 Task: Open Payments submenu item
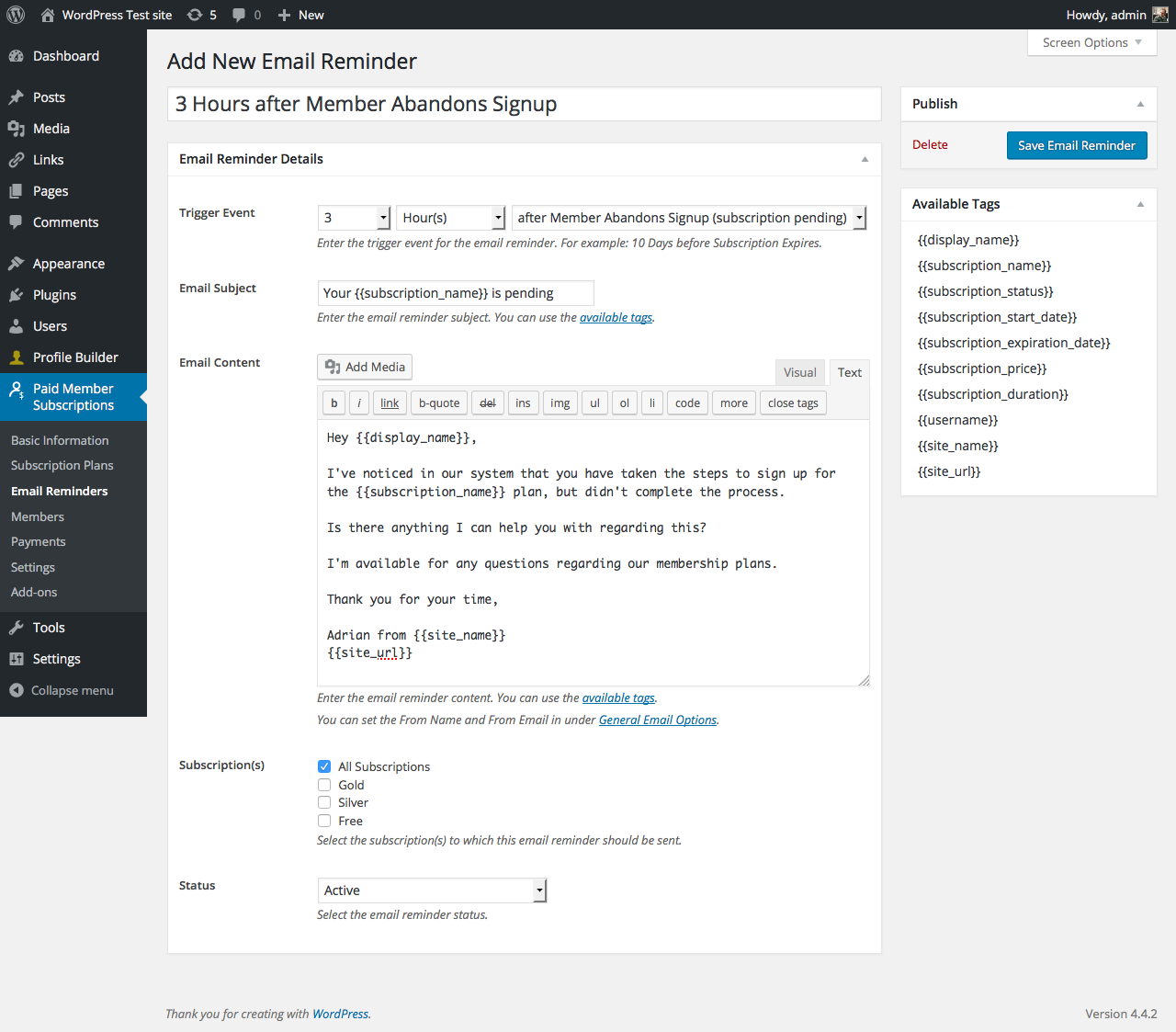39,541
